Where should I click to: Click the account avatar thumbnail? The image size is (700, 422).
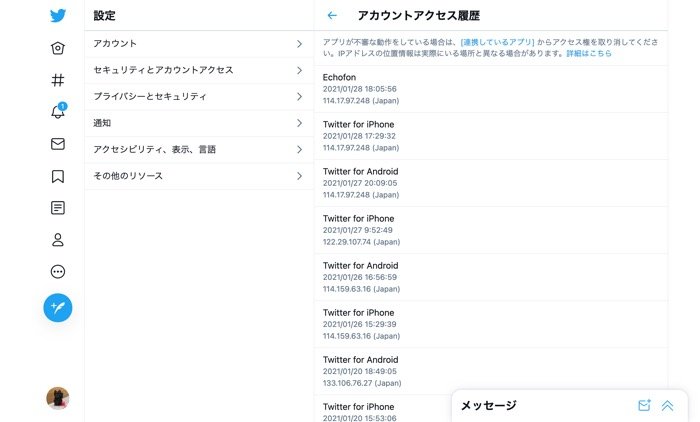point(58,398)
